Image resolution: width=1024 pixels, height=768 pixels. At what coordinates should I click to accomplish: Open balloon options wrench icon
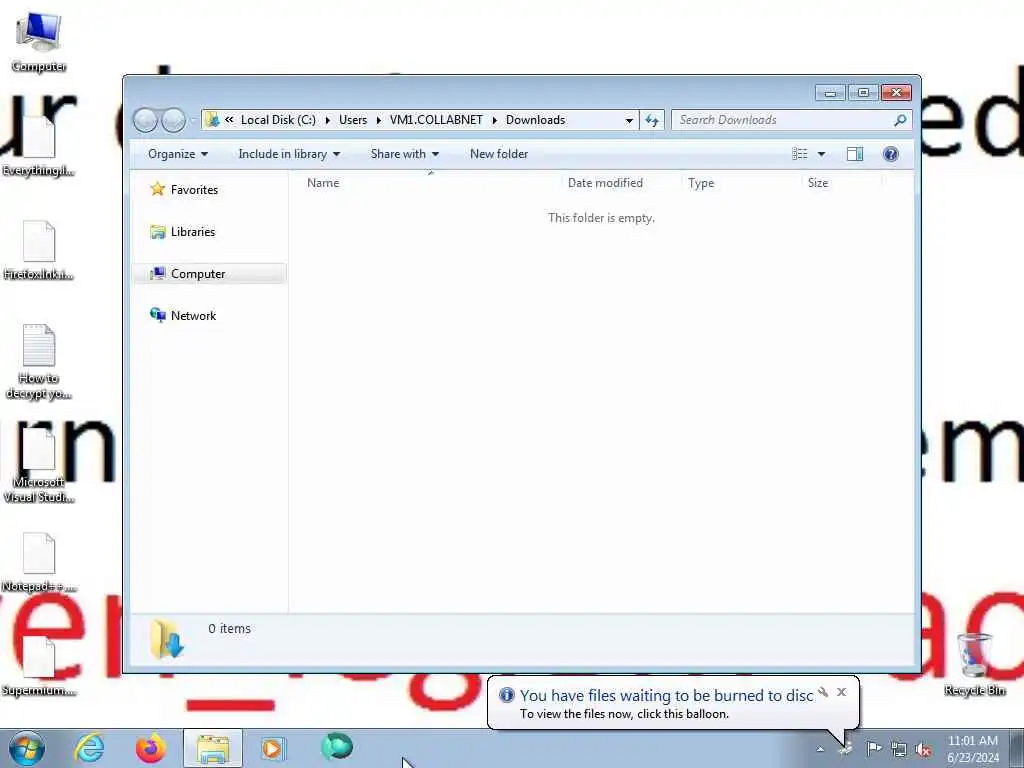tap(824, 692)
